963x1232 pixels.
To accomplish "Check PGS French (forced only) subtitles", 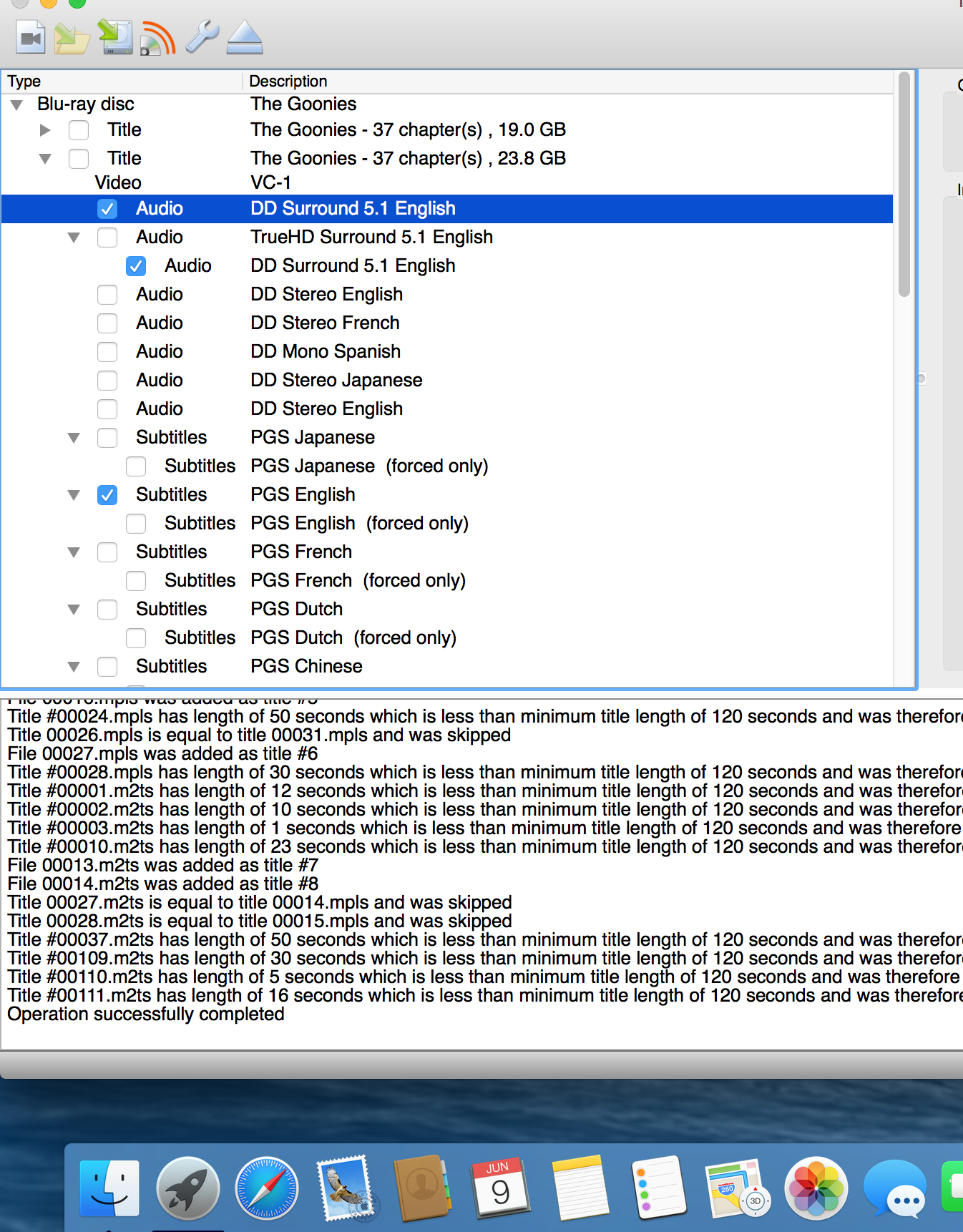I will click(x=136, y=581).
